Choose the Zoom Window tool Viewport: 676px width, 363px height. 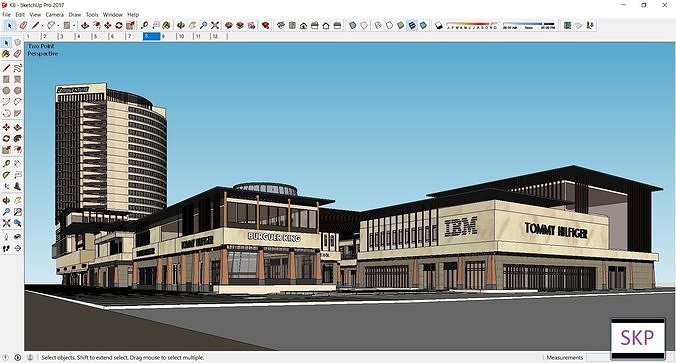tap(17, 212)
